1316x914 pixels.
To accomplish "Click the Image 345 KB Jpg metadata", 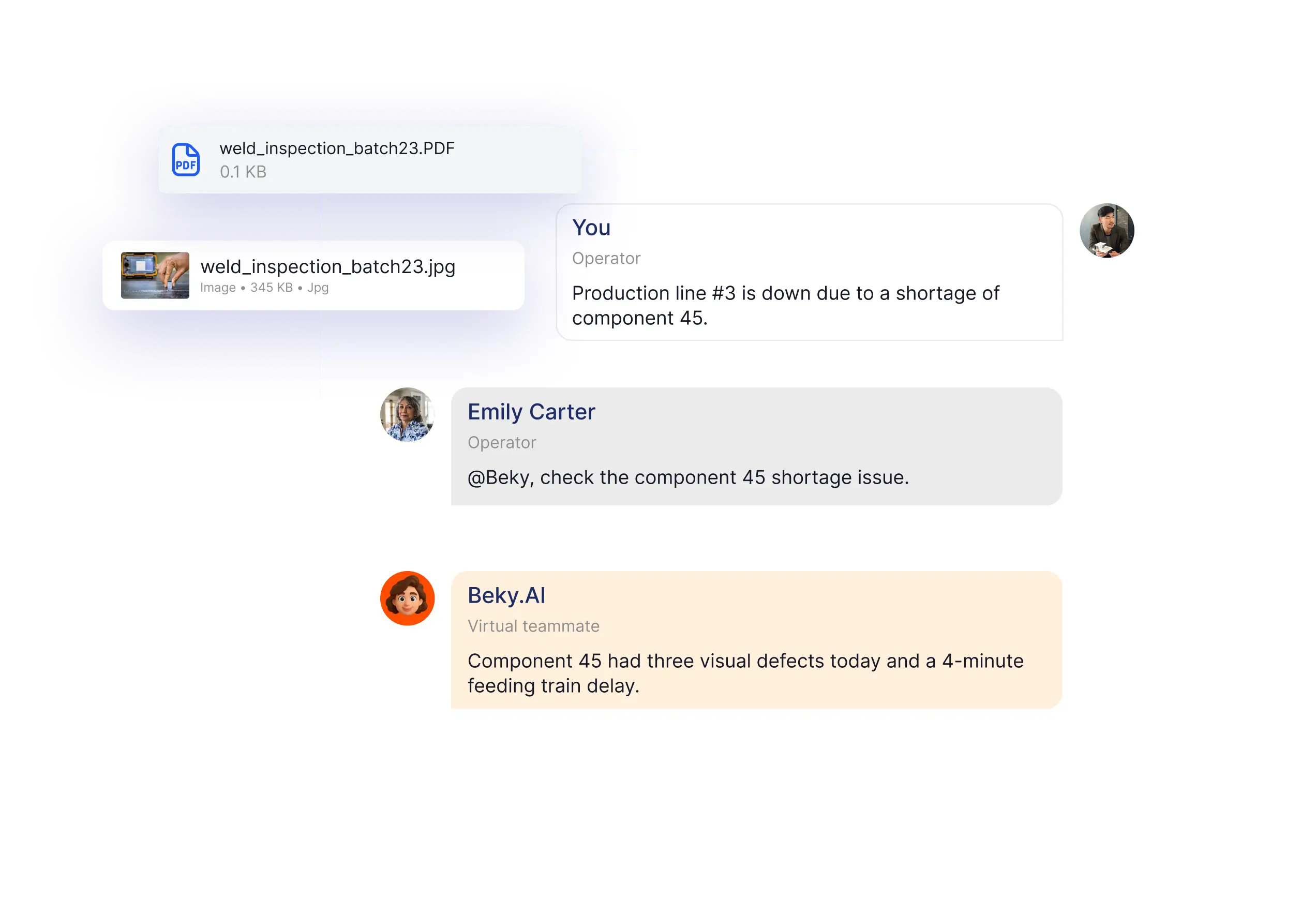I will point(264,288).
